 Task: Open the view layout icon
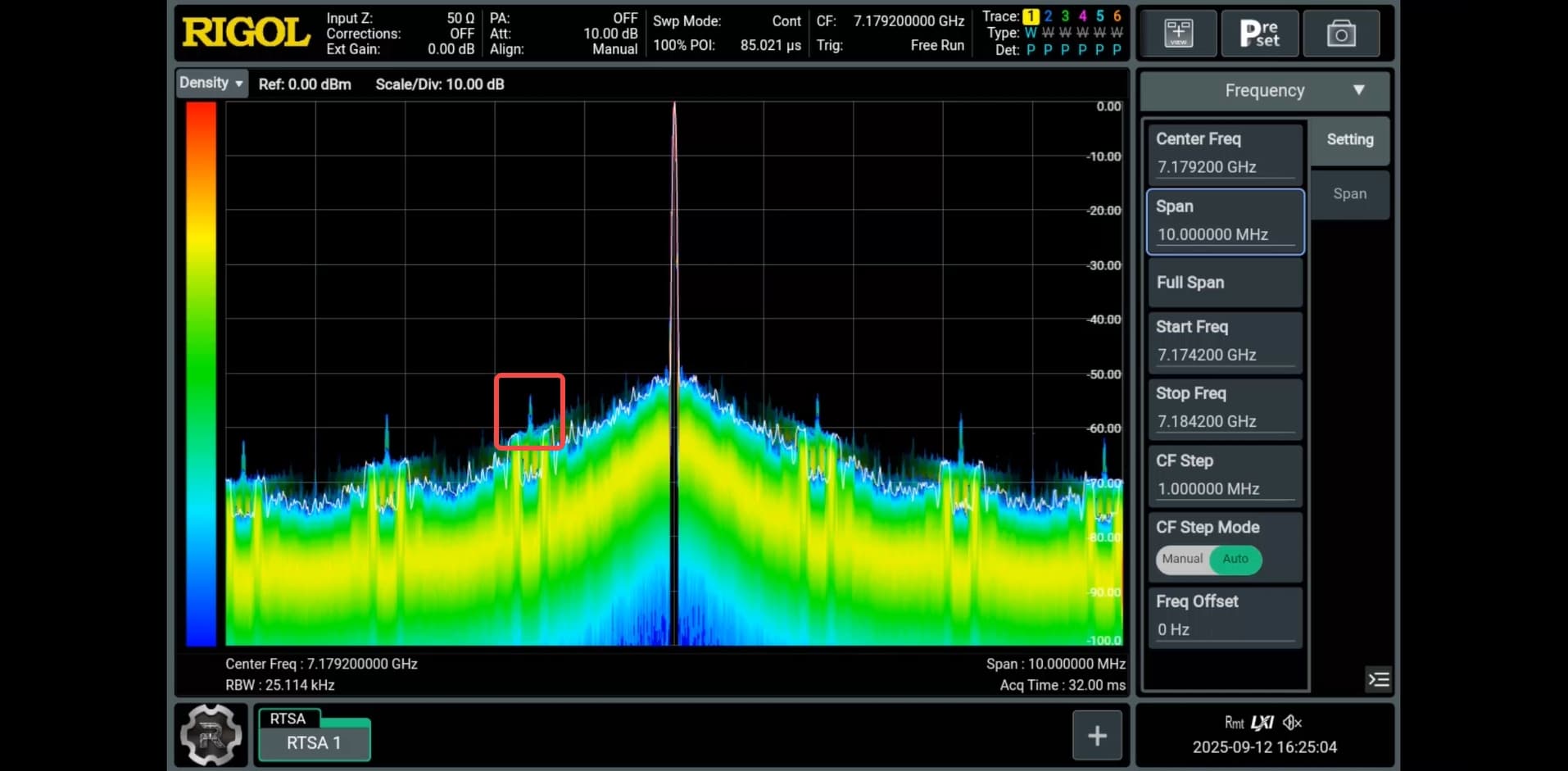1178,34
